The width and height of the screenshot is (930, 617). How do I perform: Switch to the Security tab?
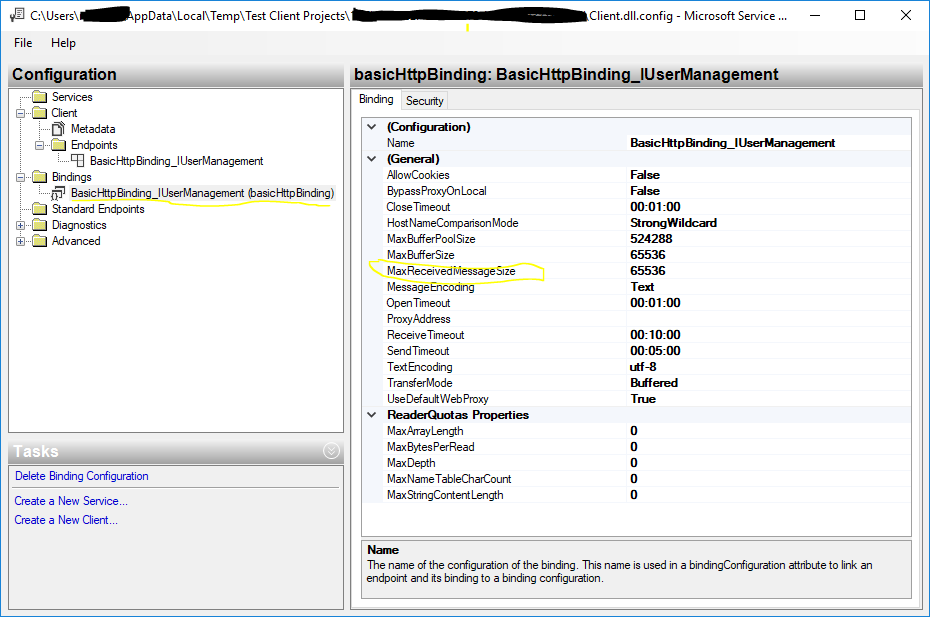[x=424, y=101]
